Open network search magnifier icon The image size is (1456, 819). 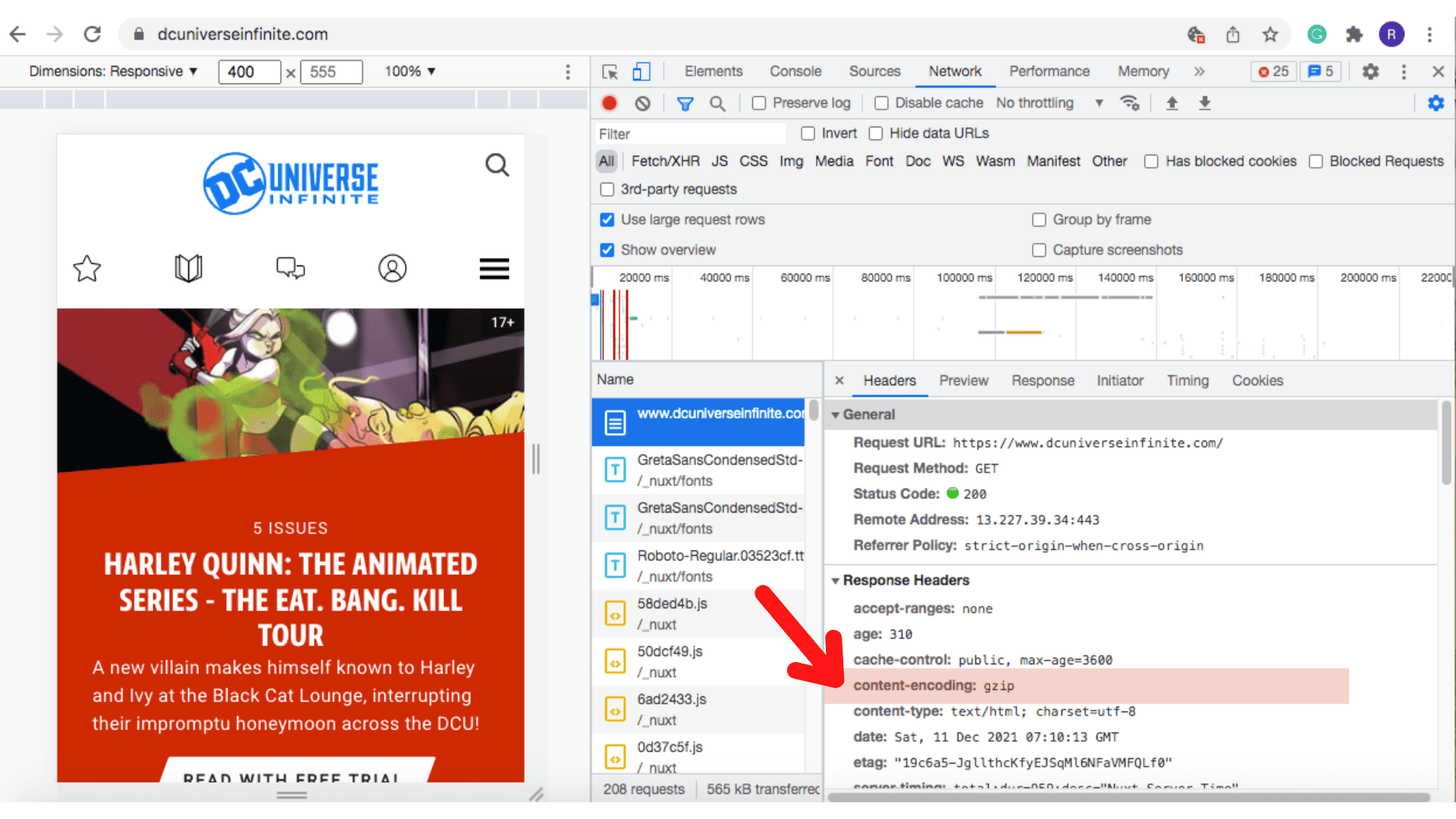point(717,103)
